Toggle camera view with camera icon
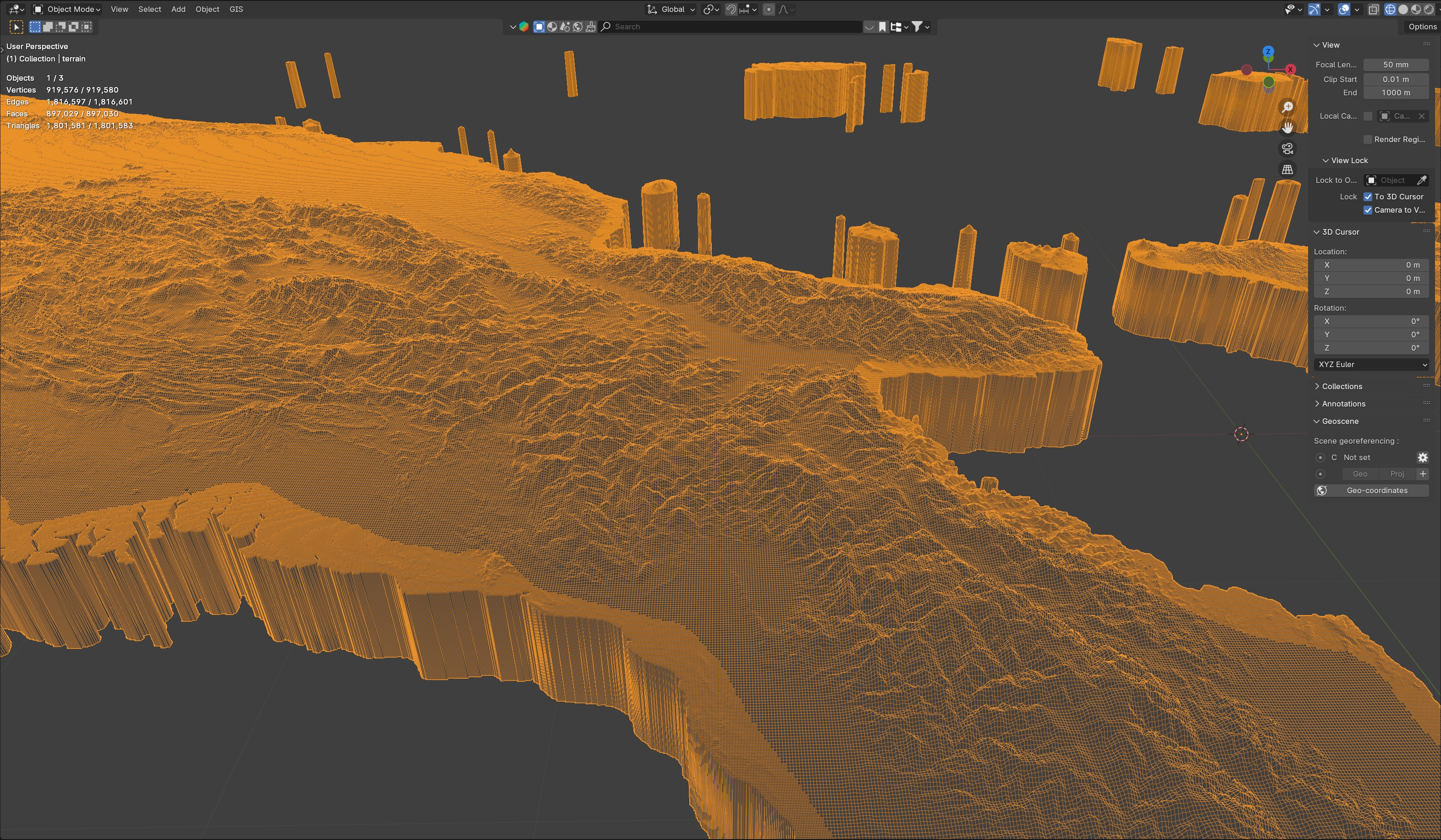The height and width of the screenshot is (840, 1441). coord(1287,148)
